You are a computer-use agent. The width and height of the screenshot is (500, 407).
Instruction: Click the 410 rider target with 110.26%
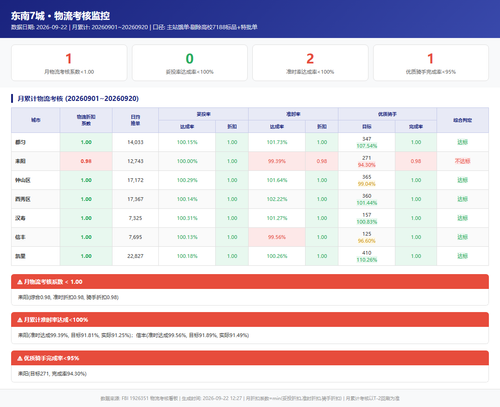pos(367,256)
